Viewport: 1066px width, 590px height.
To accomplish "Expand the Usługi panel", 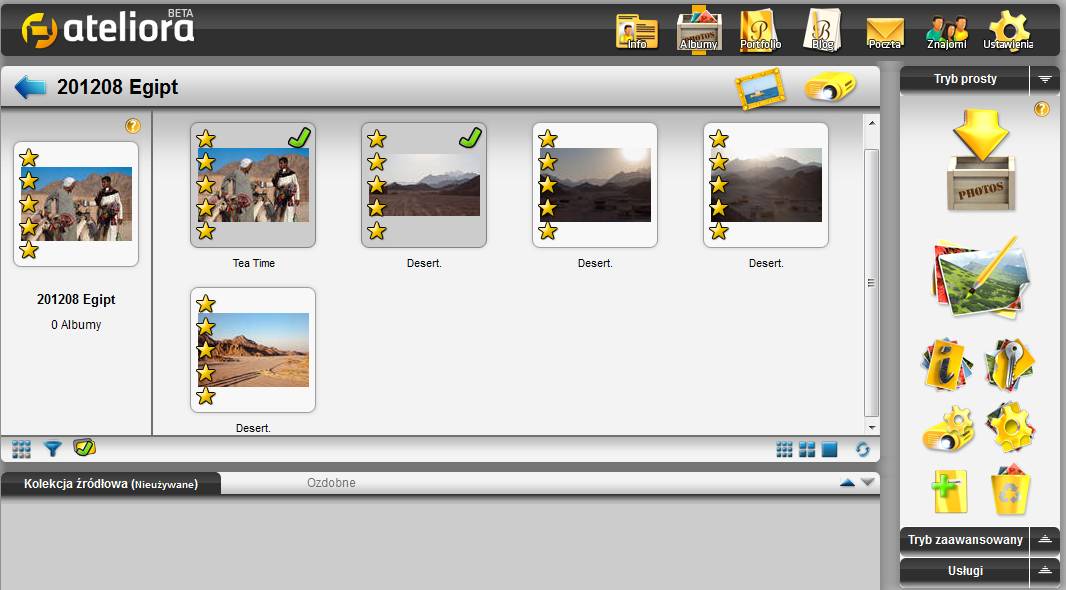I will [1045, 570].
